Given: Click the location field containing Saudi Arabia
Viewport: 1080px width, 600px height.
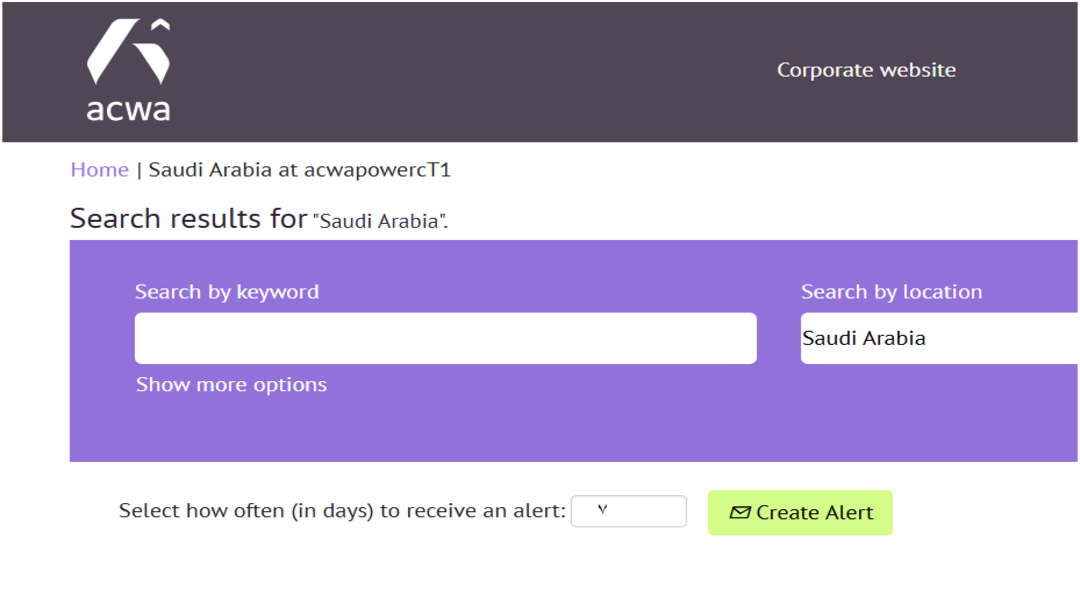Looking at the screenshot, I should (x=940, y=338).
